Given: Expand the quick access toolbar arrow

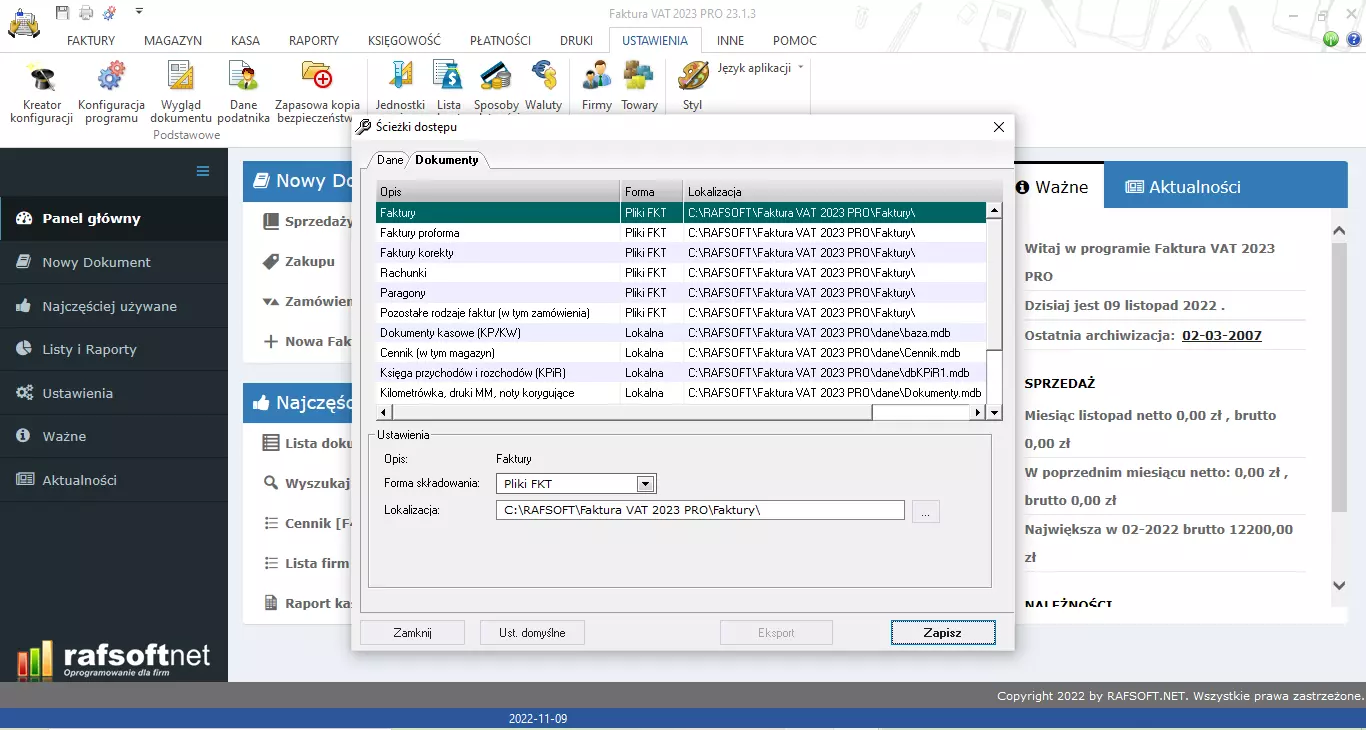Looking at the screenshot, I should 139,9.
